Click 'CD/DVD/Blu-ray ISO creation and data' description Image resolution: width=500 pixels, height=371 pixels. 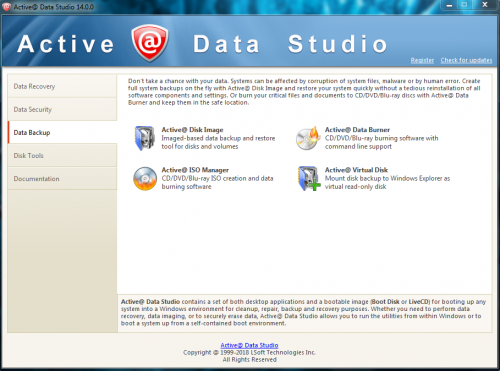click(x=217, y=178)
